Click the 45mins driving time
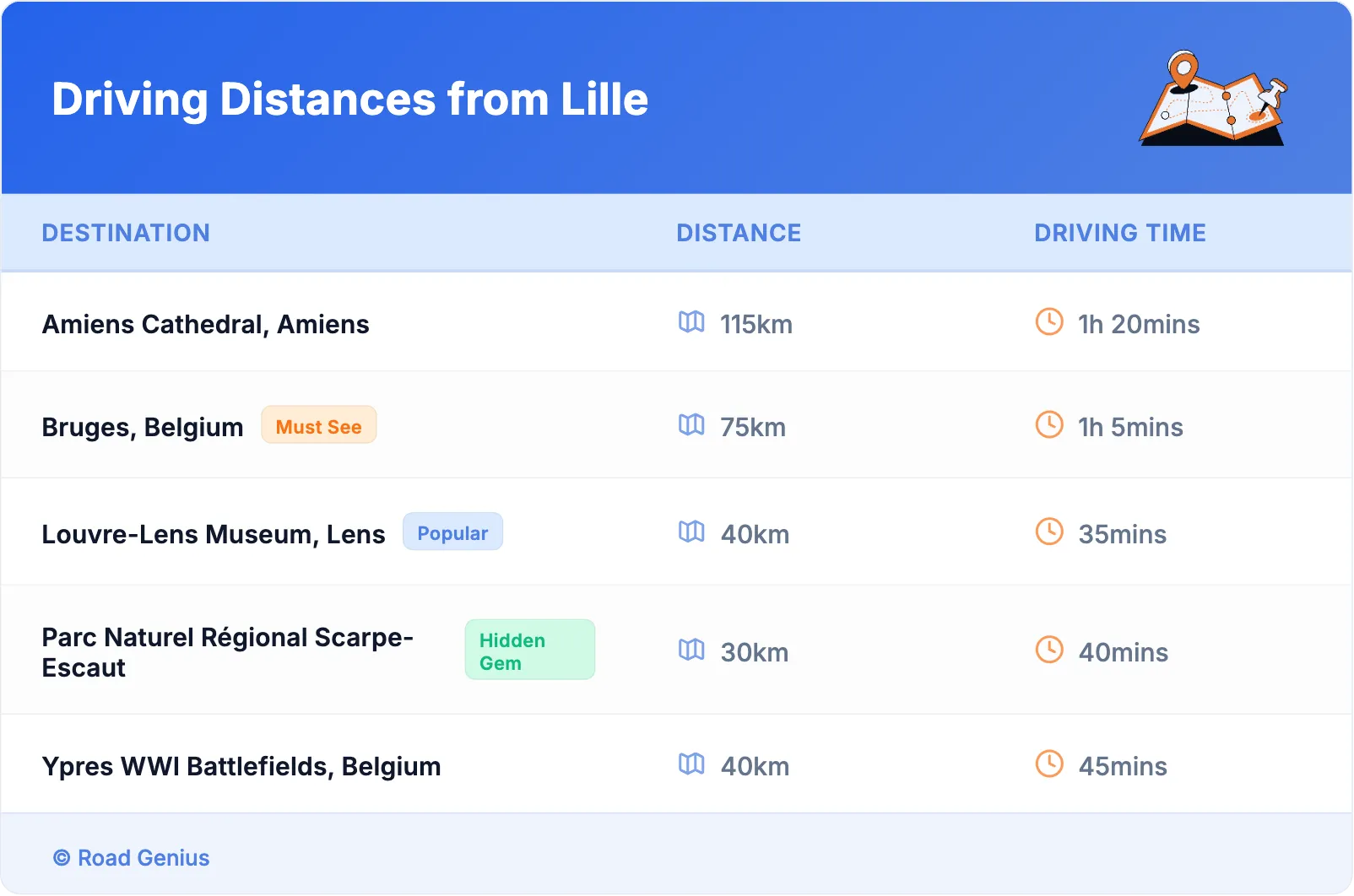Viewport: 1354px width, 896px height. pyautogui.click(x=1123, y=767)
